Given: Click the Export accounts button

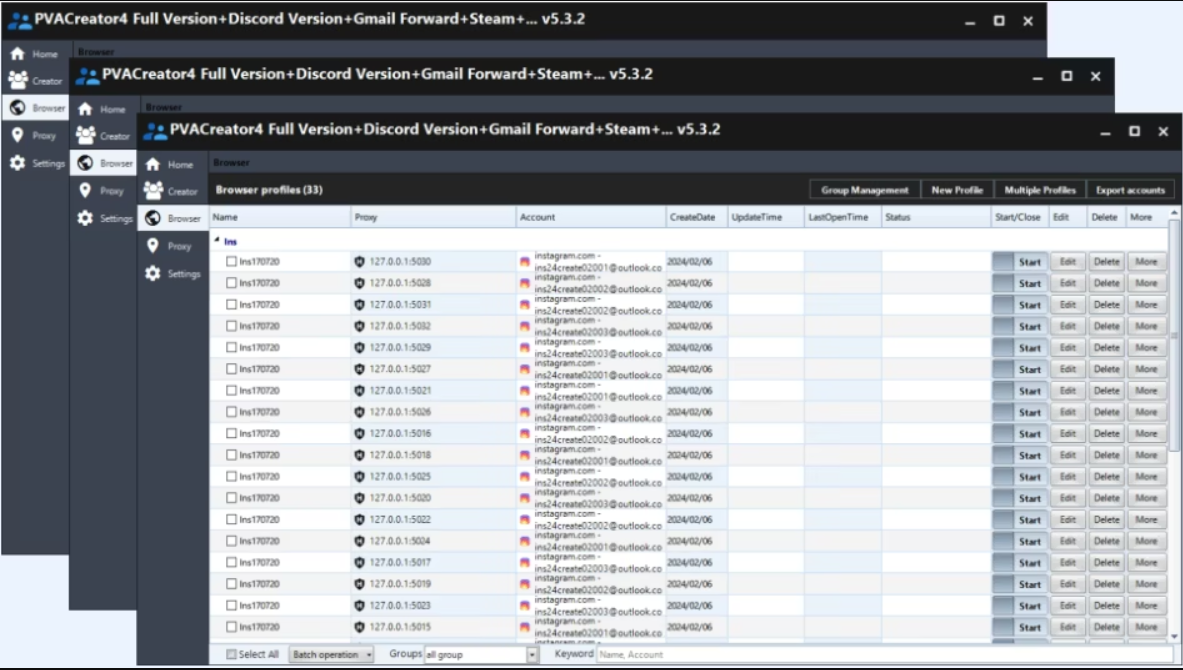Looking at the screenshot, I should click(x=1130, y=190).
